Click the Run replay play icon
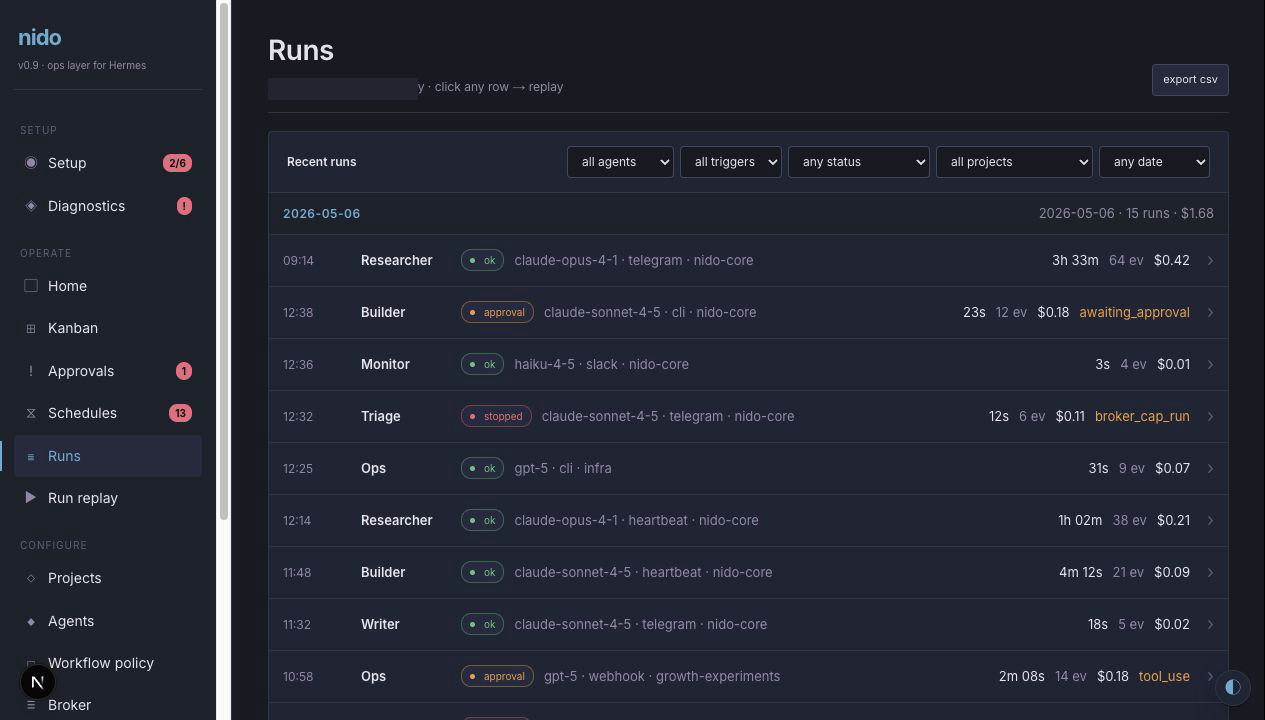 coord(31,498)
